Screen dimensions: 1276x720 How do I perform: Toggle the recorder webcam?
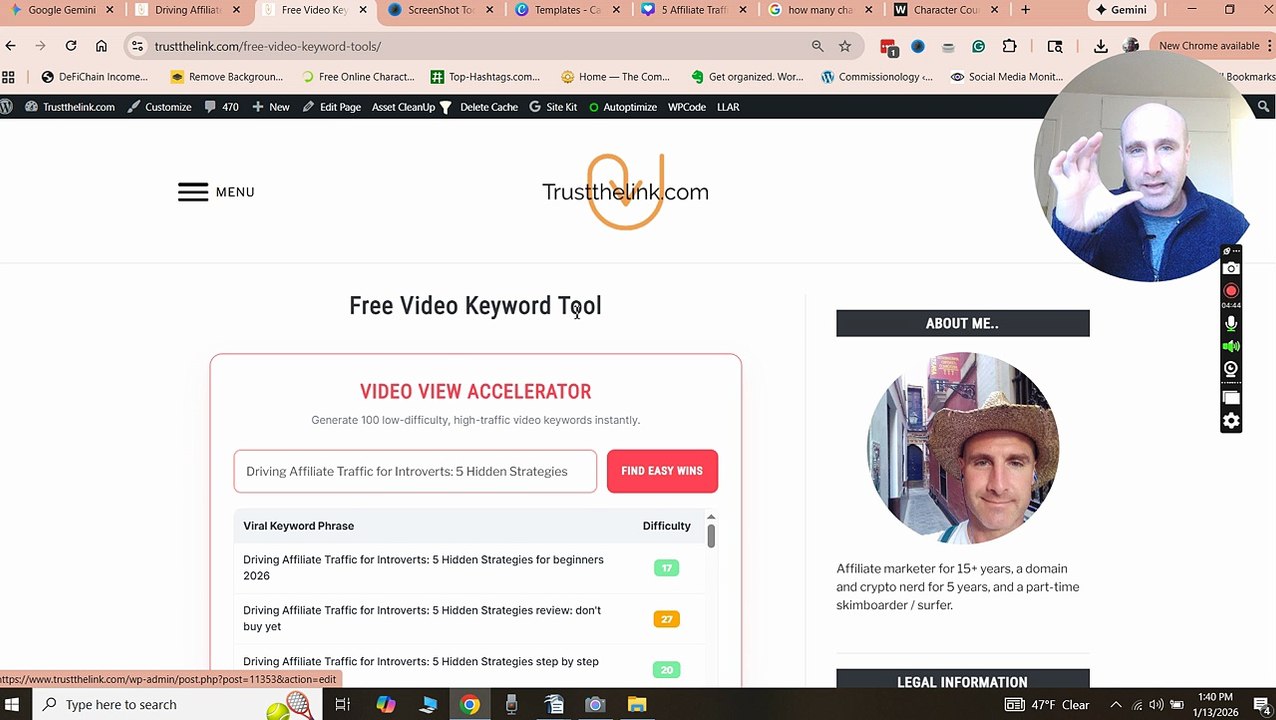(1231, 369)
